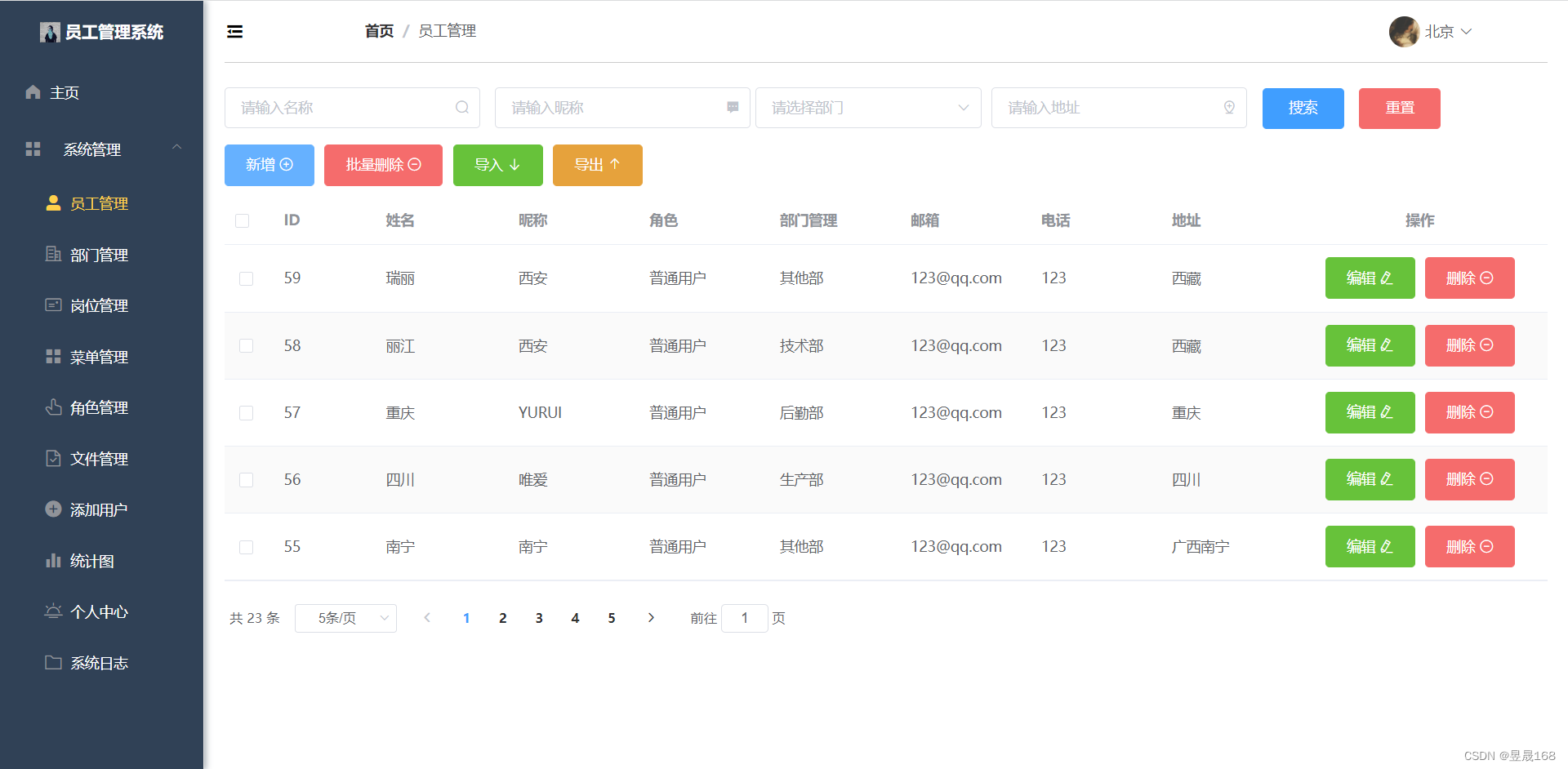The width and height of the screenshot is (1568, 769).
Task: Edit the employee row with ID 57
Action: tap(1370, 412)
